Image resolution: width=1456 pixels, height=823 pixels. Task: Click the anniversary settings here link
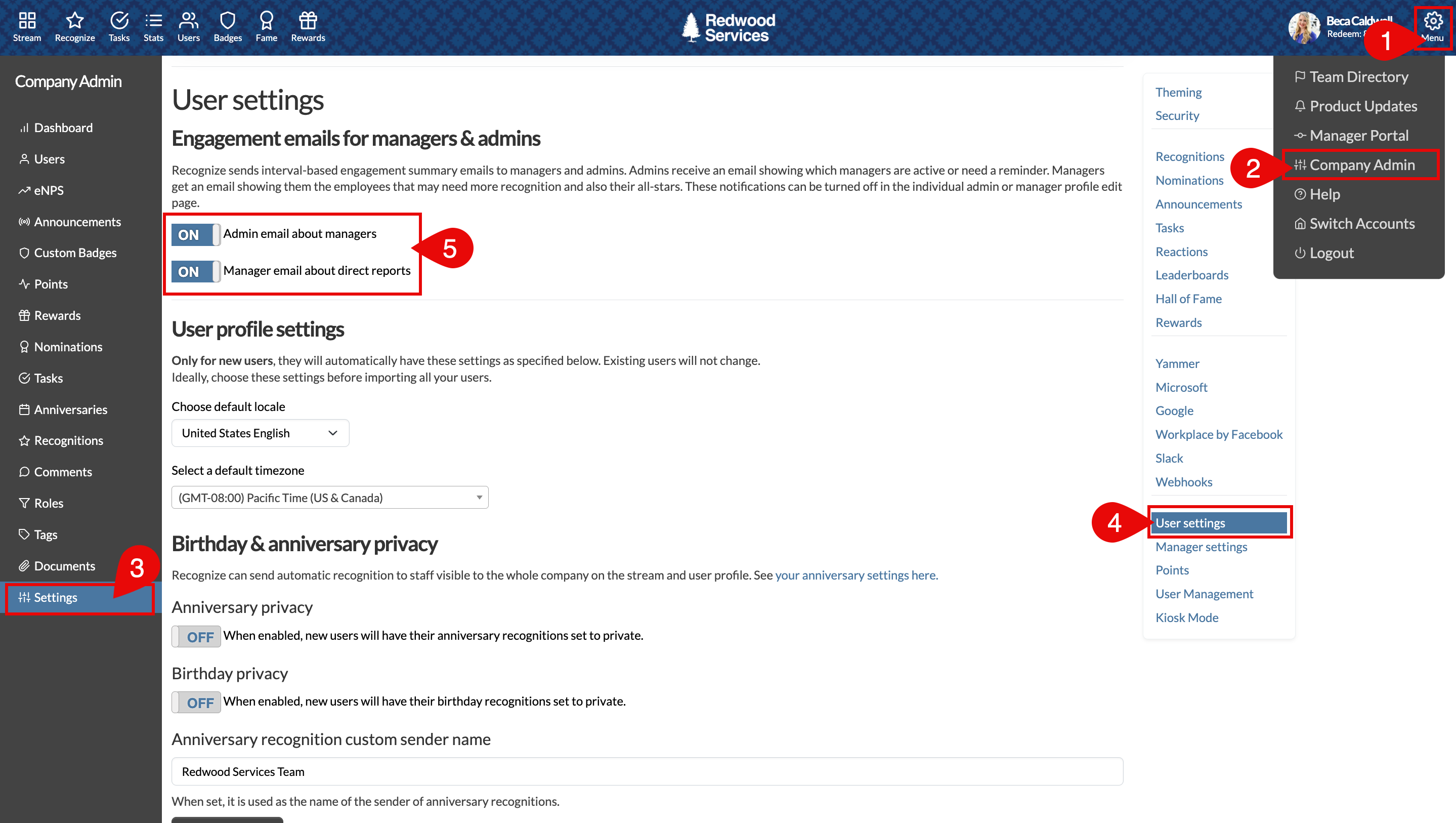(x=857, y=575)
